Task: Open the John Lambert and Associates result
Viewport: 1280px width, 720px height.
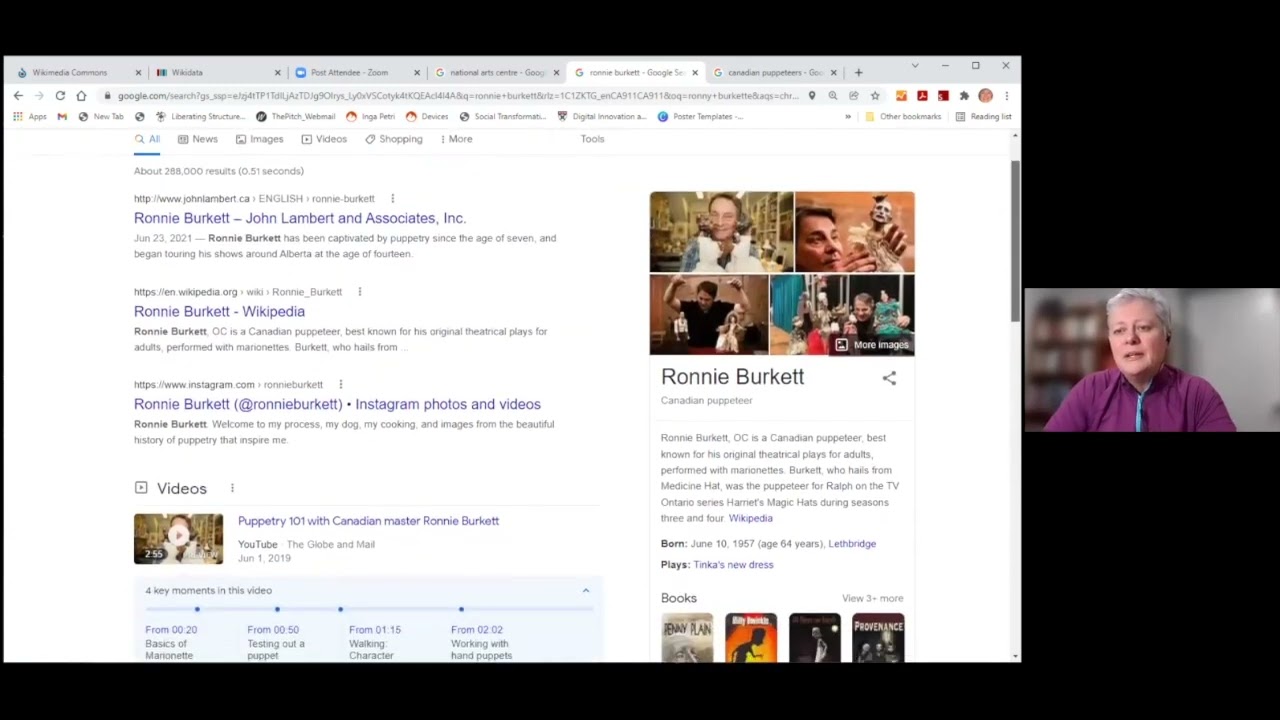Action: pos(300,218)
